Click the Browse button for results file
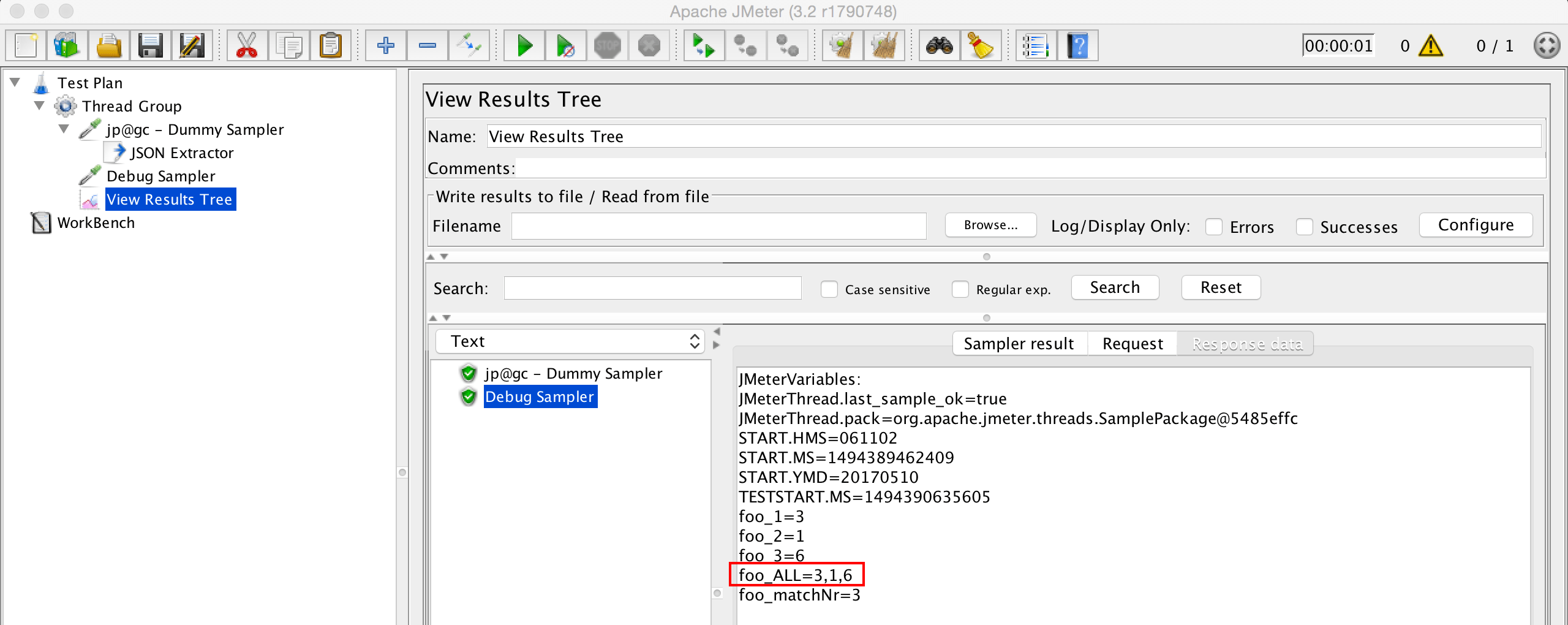Viewport: 1568px width, 625px height. 990,225
